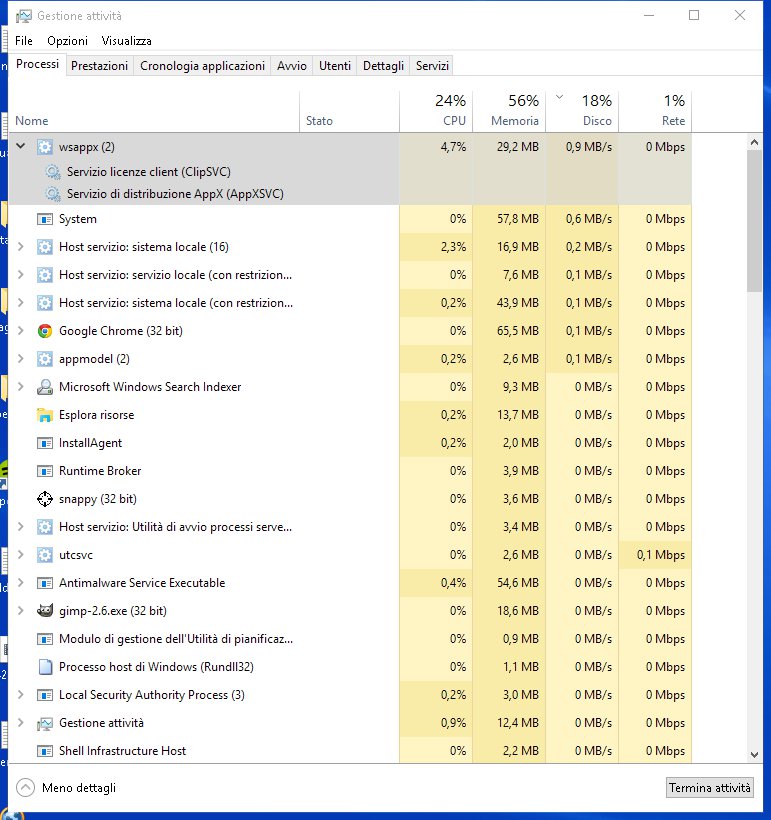Open the Opzioni menu

click(x=67, y=41)
